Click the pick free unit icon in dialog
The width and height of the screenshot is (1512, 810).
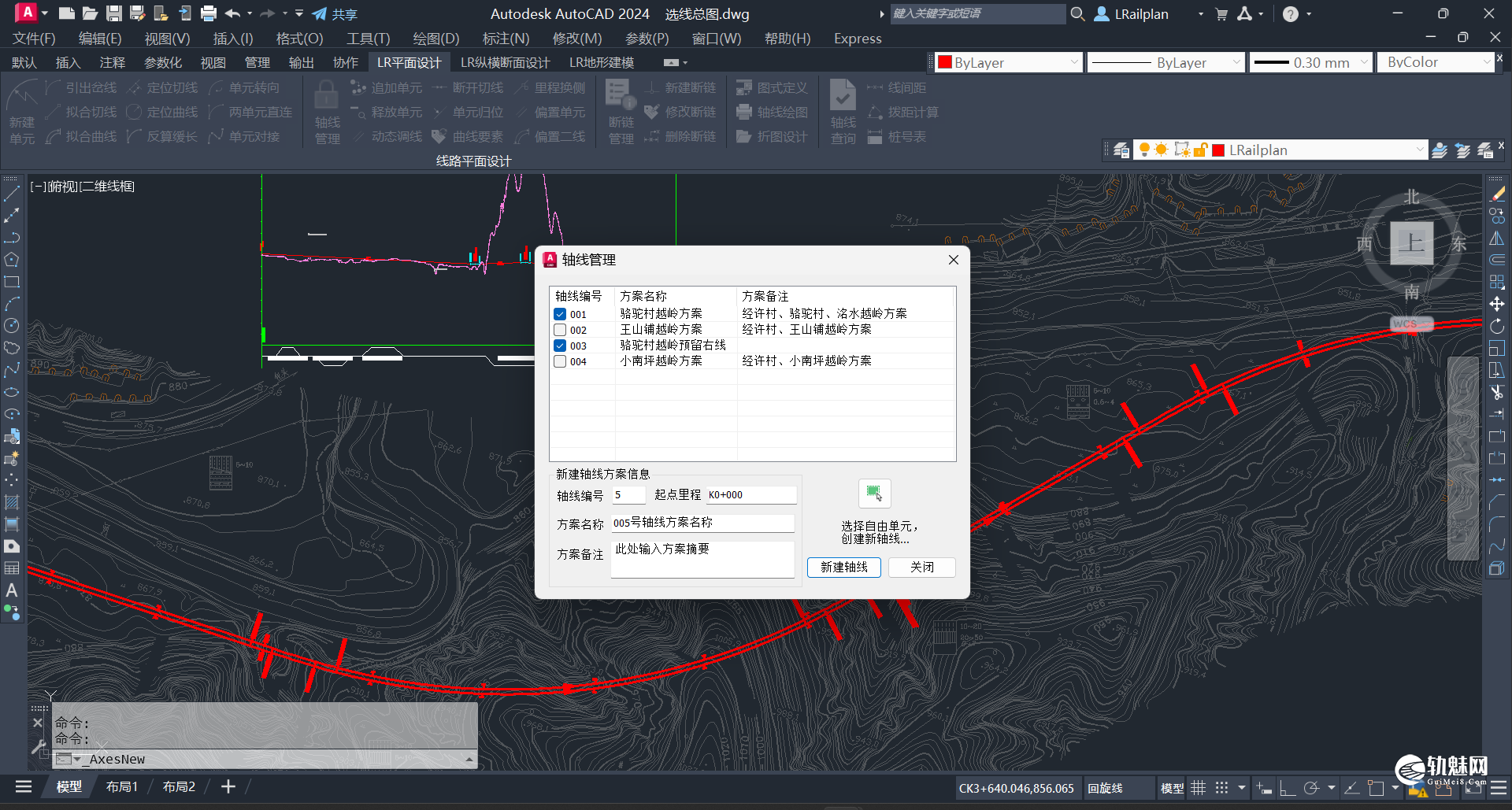[874, 494]
